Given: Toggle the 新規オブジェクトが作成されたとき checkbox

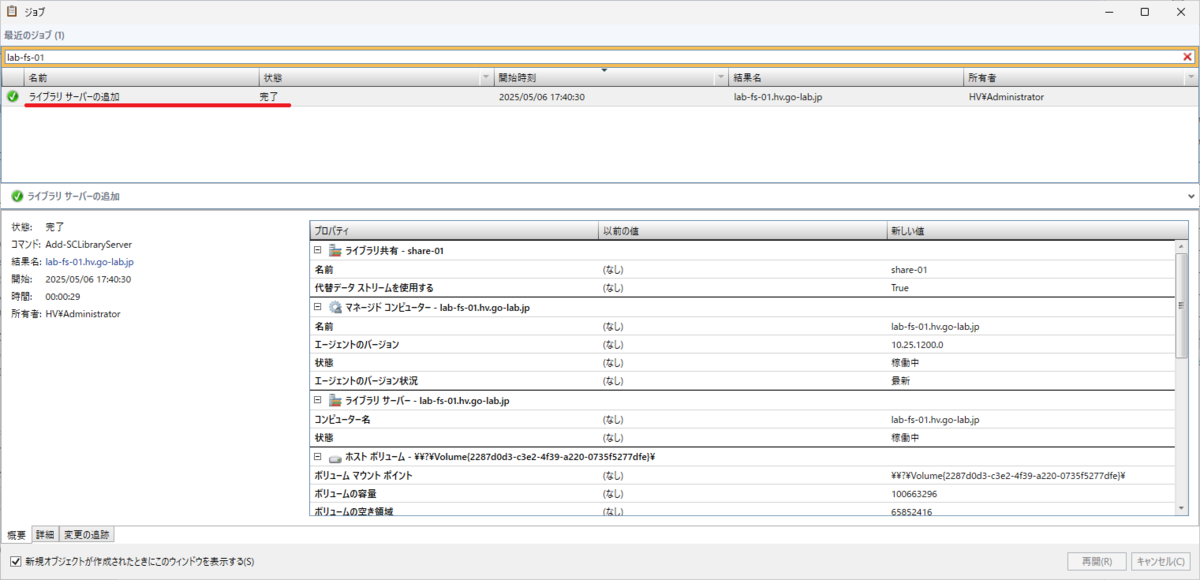Looking at the screenshot, I should pos(15,562).
